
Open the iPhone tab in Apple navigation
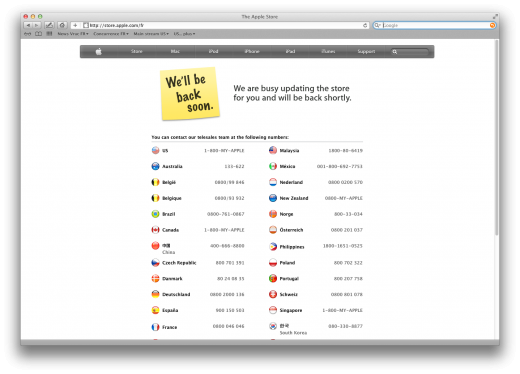click(x=252, y=51)
